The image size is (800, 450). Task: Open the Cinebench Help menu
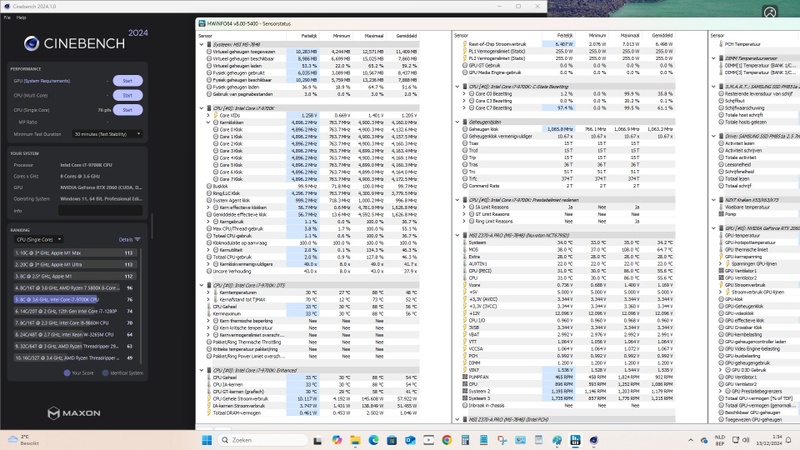21,17
